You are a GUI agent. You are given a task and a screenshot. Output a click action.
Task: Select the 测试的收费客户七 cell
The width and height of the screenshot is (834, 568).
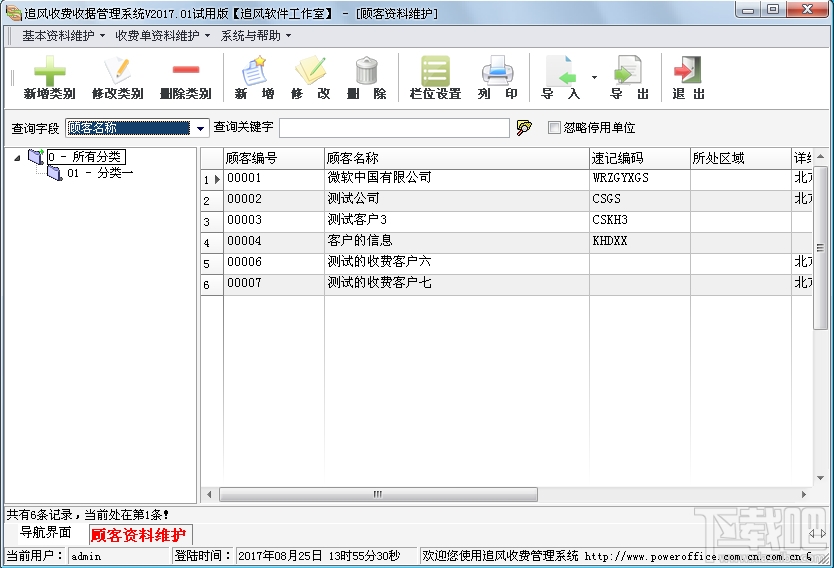pos(456,283)
